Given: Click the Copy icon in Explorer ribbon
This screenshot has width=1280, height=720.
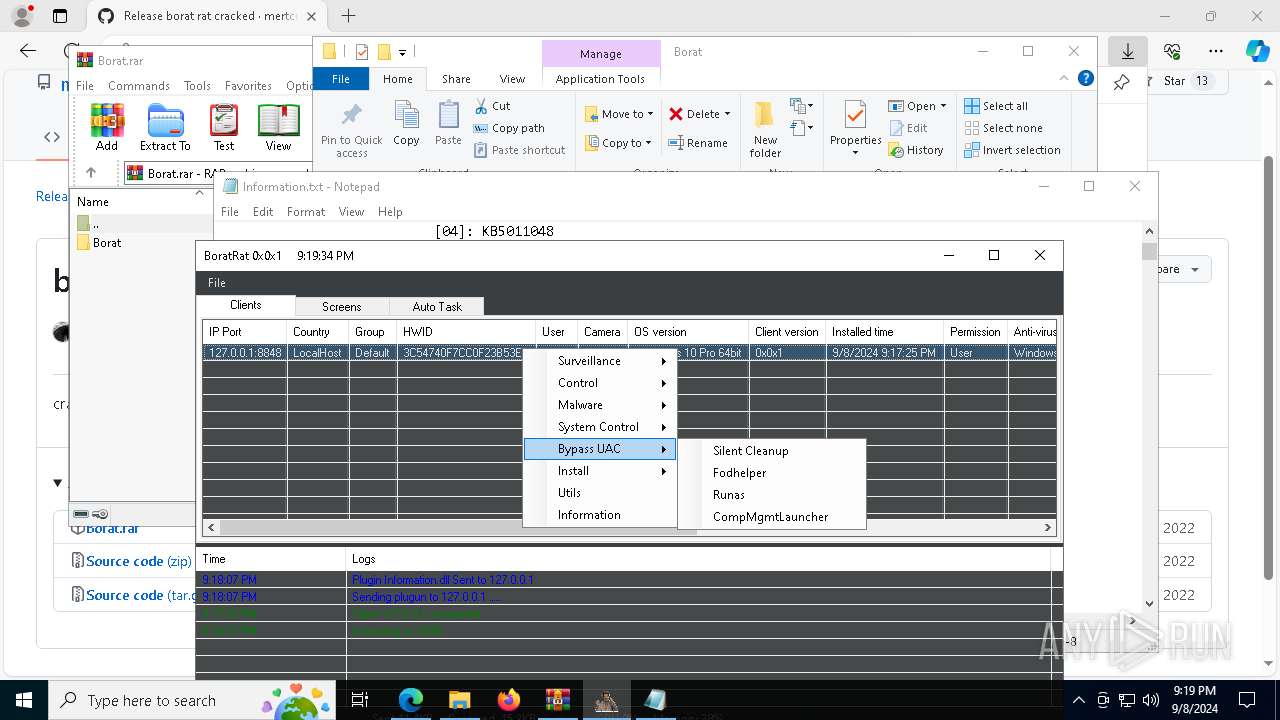Looking at the screenshot, I should [406, 123].
